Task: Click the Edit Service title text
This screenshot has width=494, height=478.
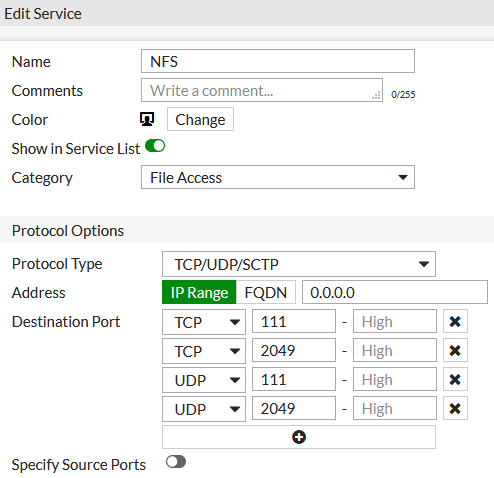Action: [43, 14]
